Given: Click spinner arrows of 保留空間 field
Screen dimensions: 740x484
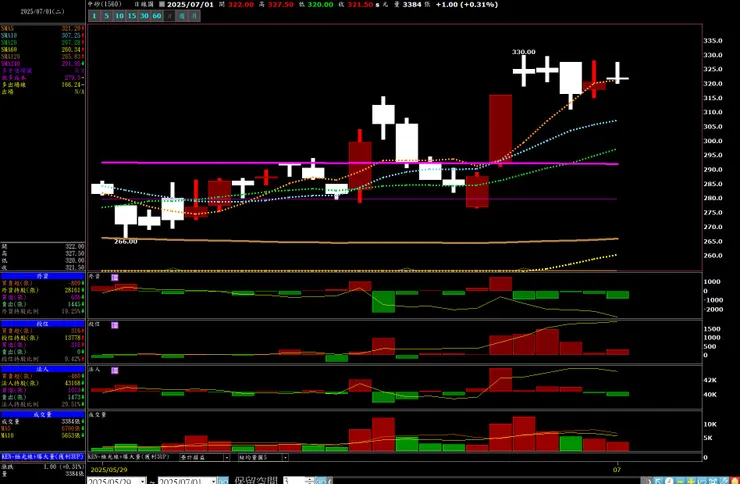Looking at the screenshot, I should pyautogui.click(x=310, y=481).
